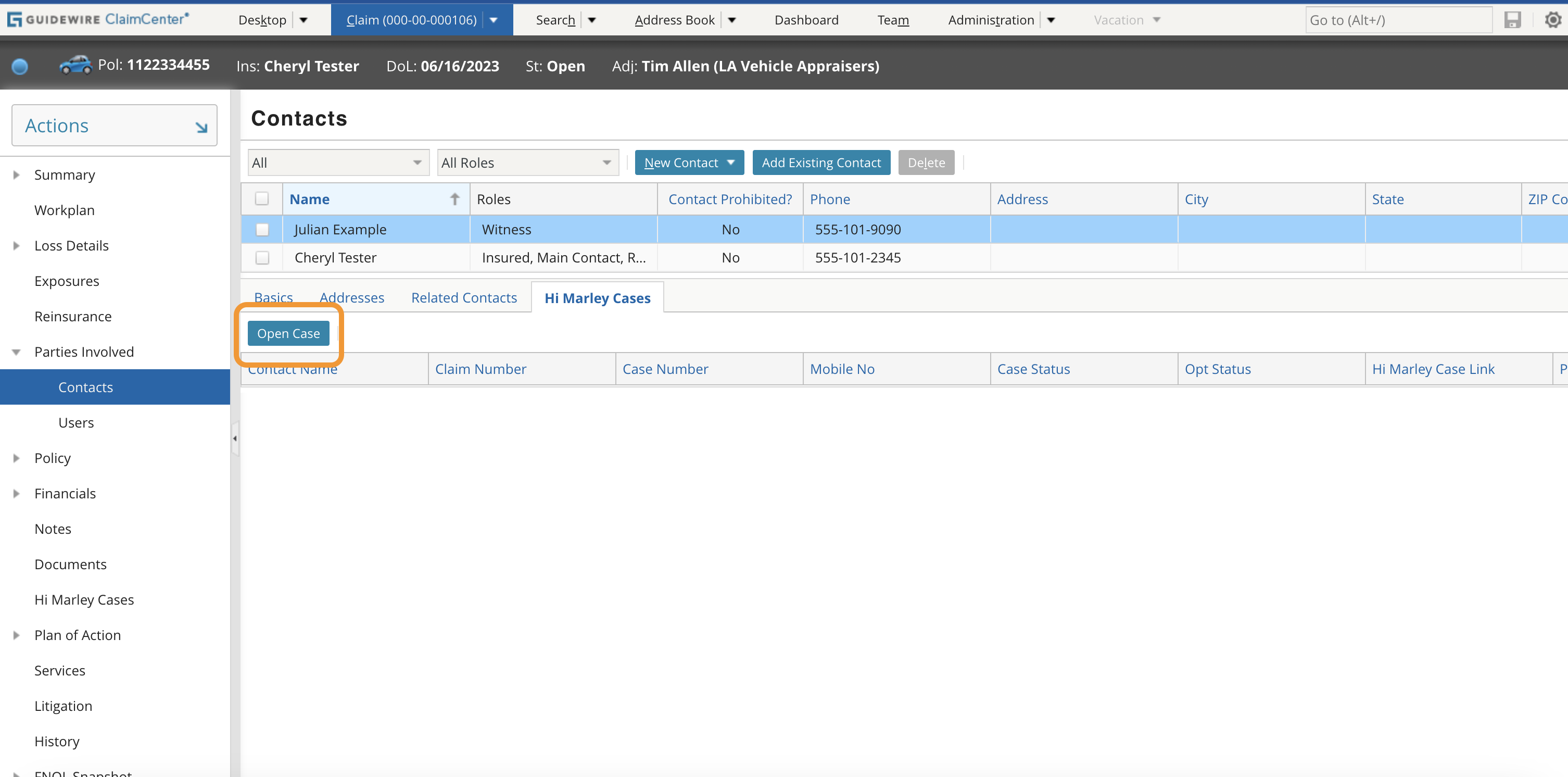Expand the Actions panel arrow icon
The image size is (1568, 777).
(x=201, y=128)
